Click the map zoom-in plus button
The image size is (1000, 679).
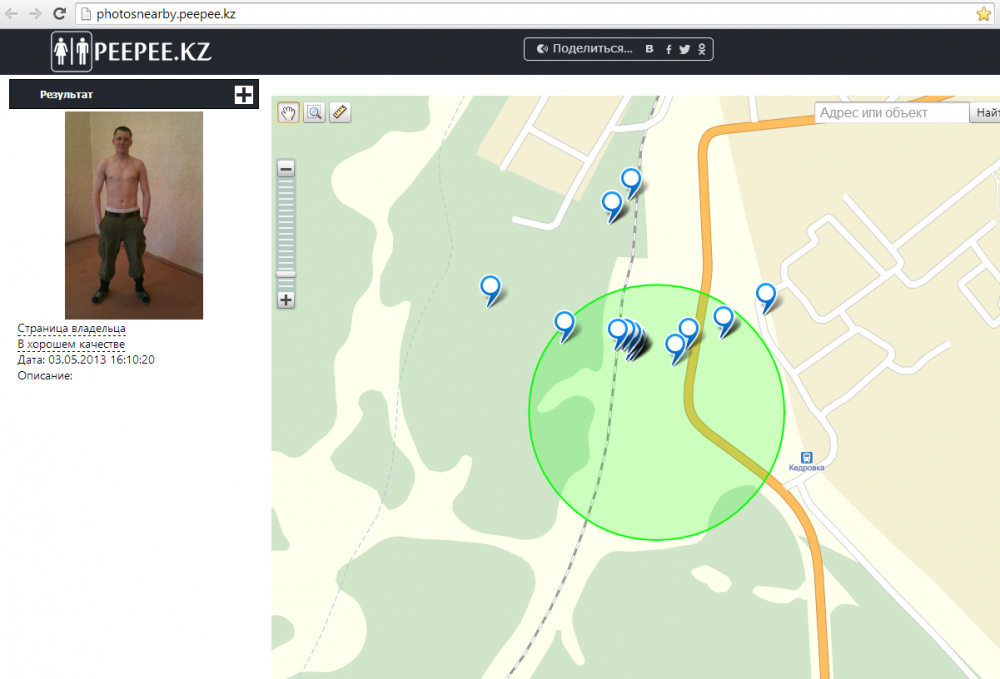[286, 300]
